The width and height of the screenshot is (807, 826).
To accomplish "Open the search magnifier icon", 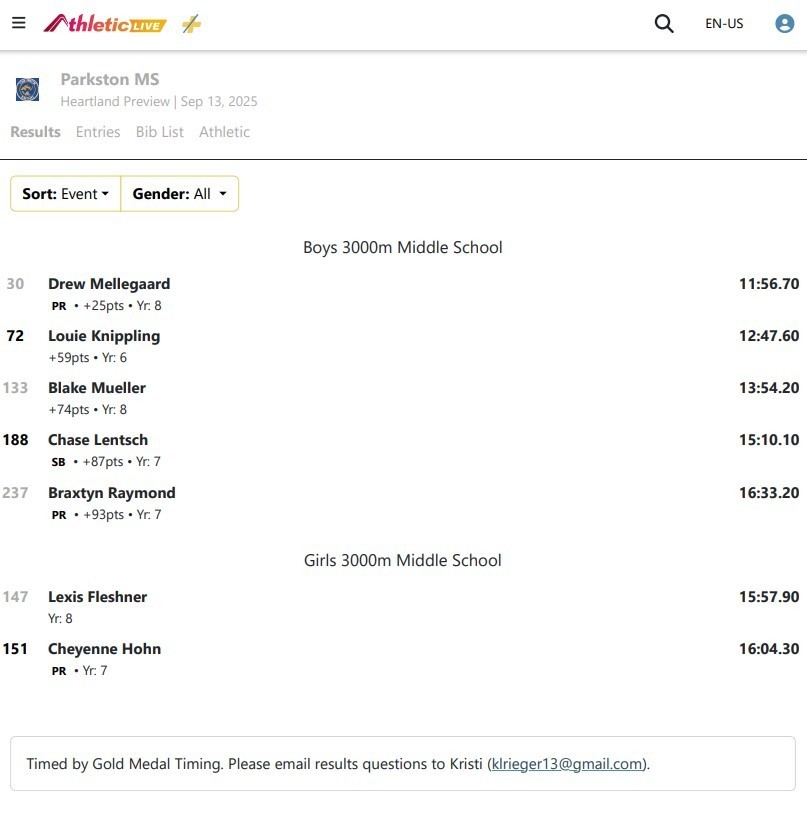I will pos(664,24).
